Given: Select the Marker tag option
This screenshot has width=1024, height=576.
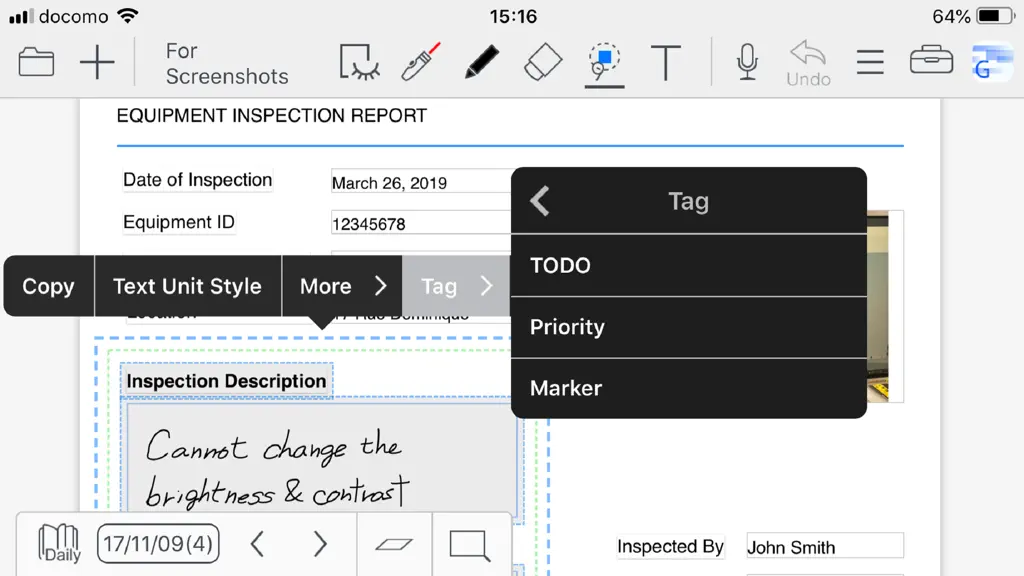Looking at the screenshot, I should click(689, 389).
